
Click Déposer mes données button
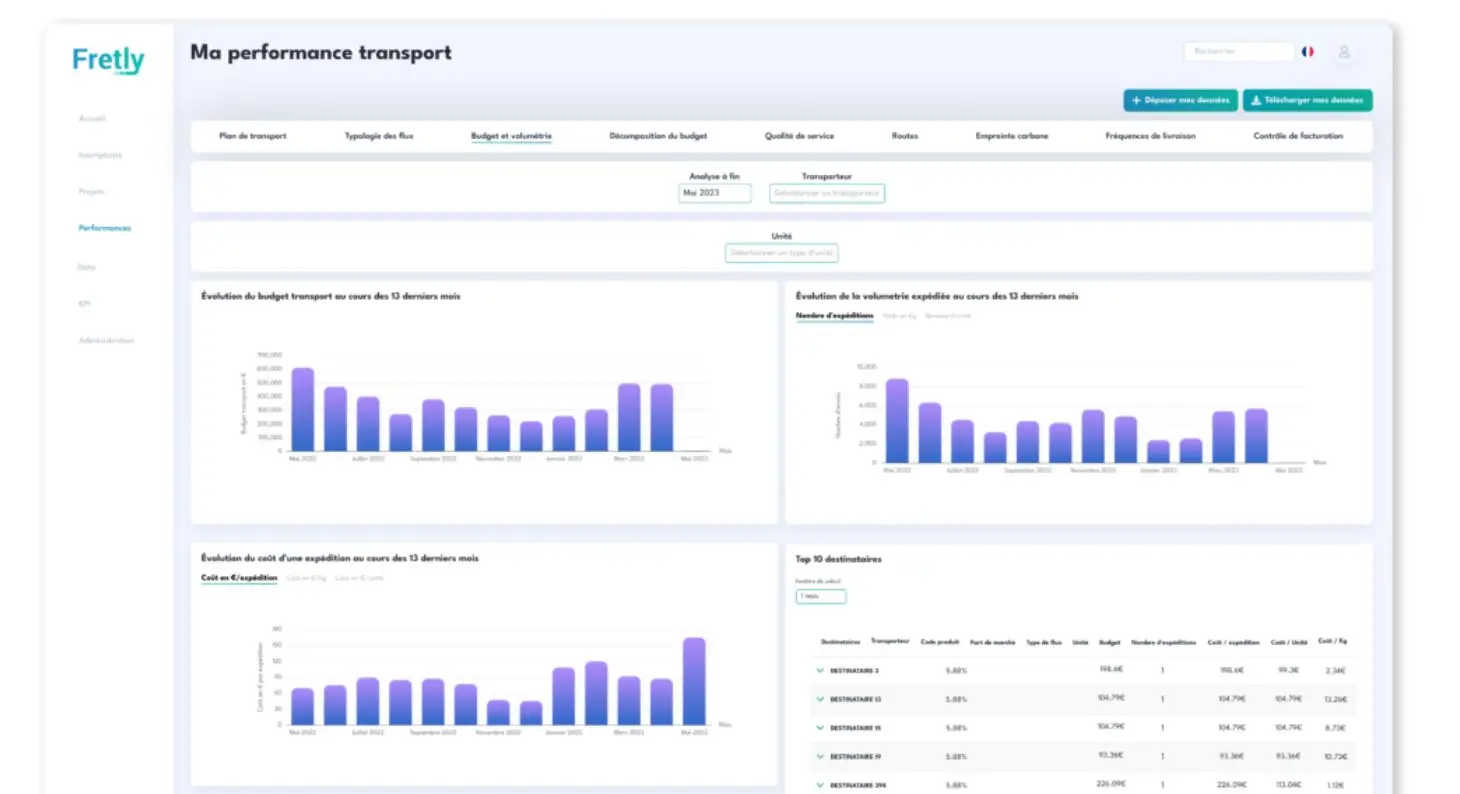(1181, 100)
